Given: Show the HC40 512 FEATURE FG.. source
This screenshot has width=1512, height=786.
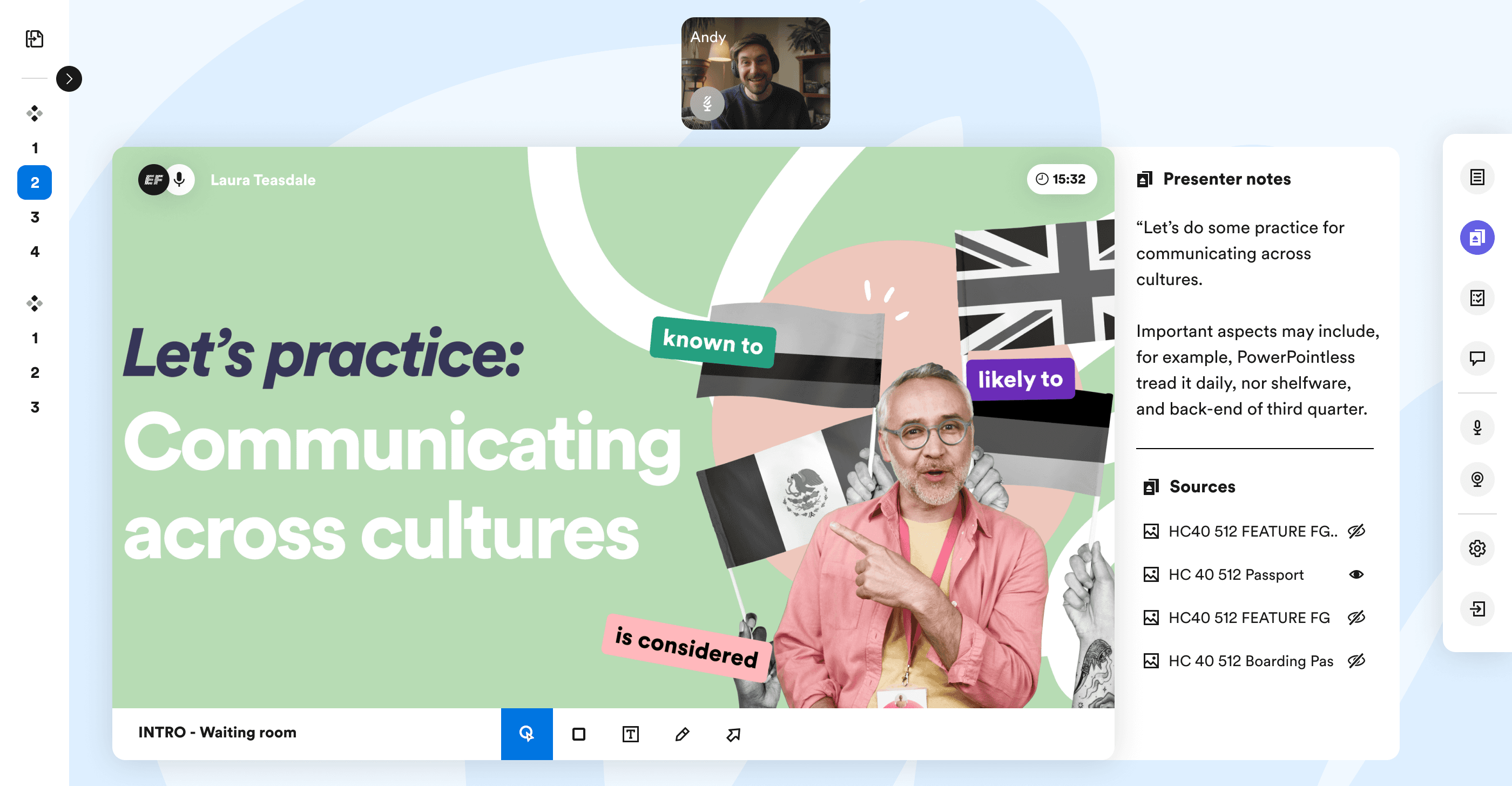Looking at the screenshot, I should [x=1356, y=531].
